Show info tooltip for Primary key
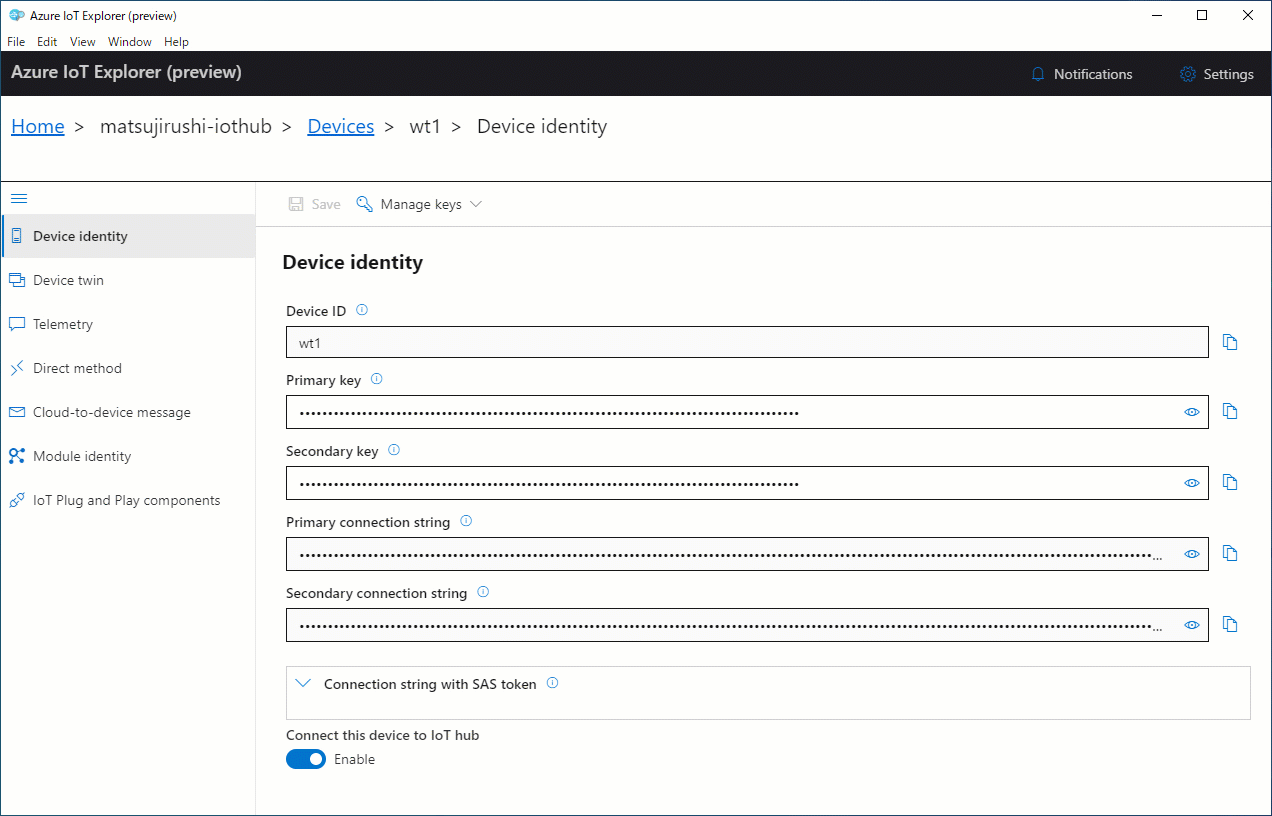 point(376,380)
